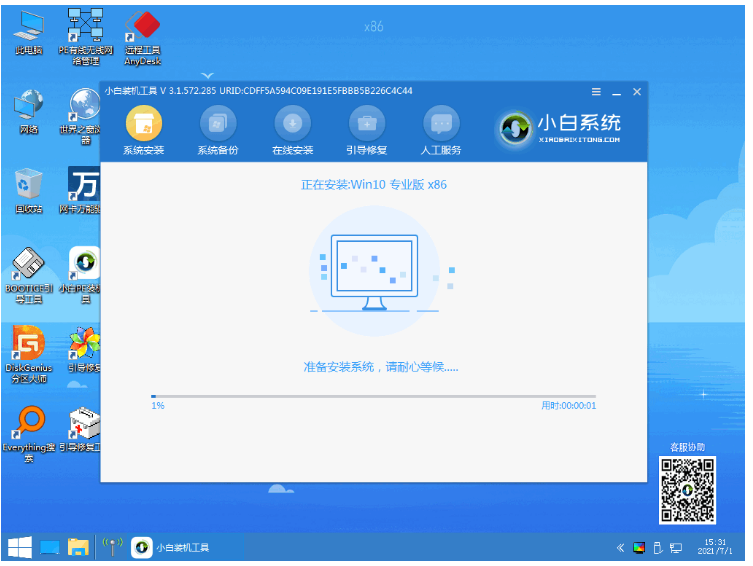Click the Windows Start button

coord(19,547)
